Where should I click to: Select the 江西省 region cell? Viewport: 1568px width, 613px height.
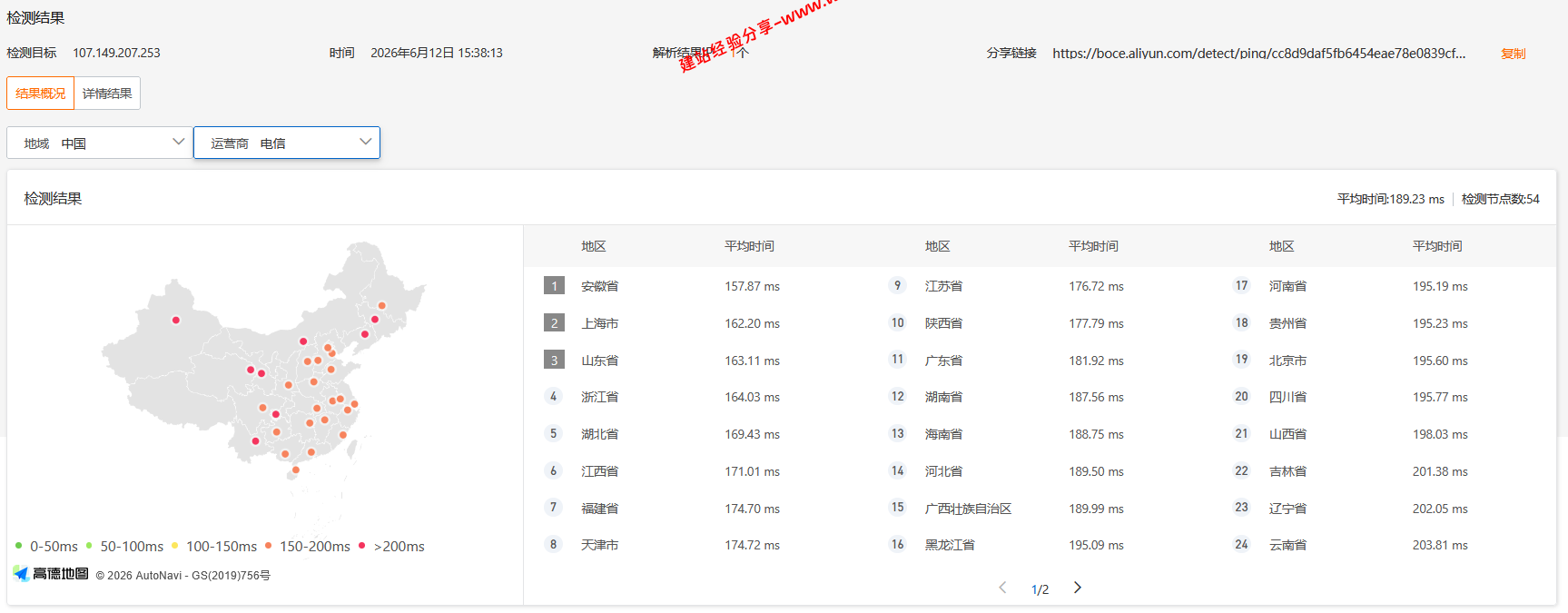tap(600, 471)
